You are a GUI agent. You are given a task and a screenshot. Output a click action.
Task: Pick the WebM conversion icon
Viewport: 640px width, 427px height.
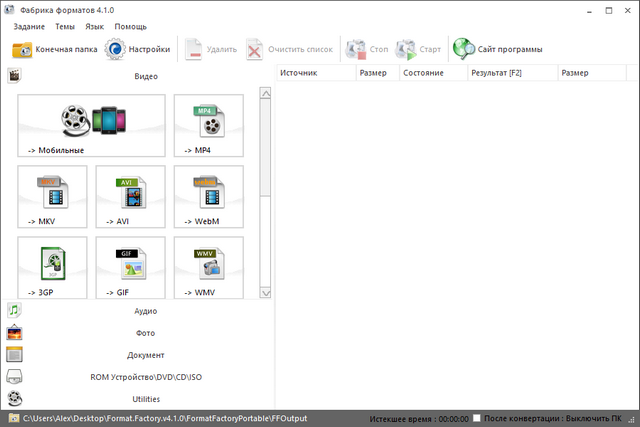coord(210,196)
